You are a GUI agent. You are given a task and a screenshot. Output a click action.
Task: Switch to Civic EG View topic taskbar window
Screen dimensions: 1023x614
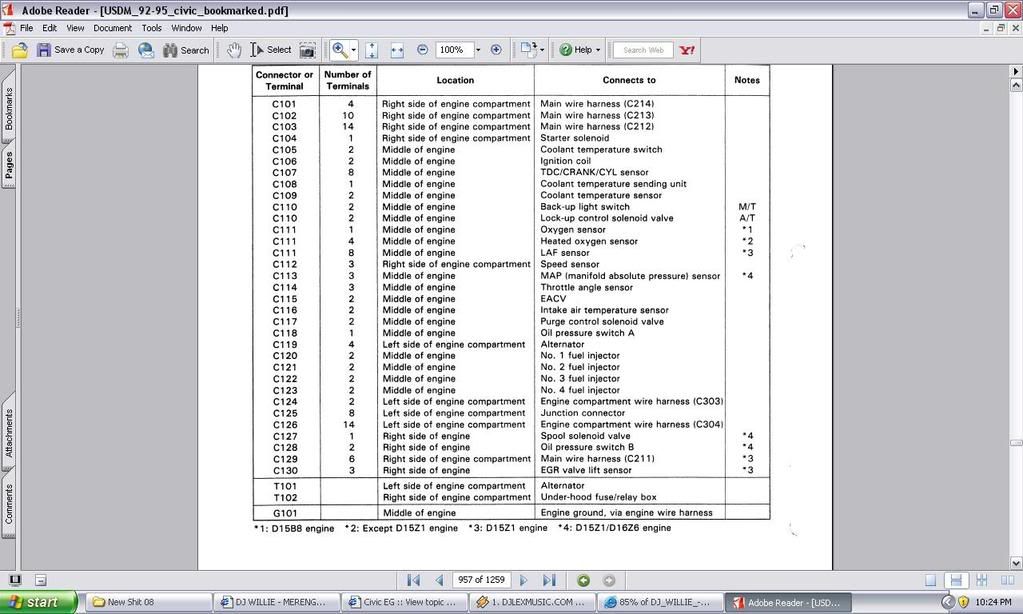pos(405,602)
